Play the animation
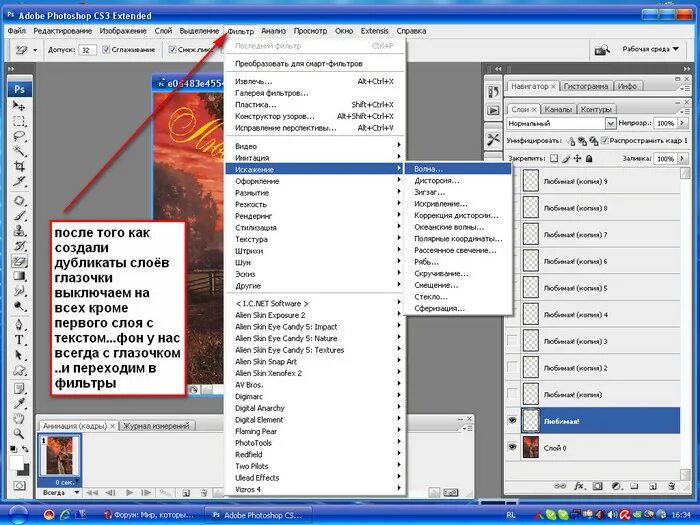This screenshot has height=525, width=700. [129, 493]
